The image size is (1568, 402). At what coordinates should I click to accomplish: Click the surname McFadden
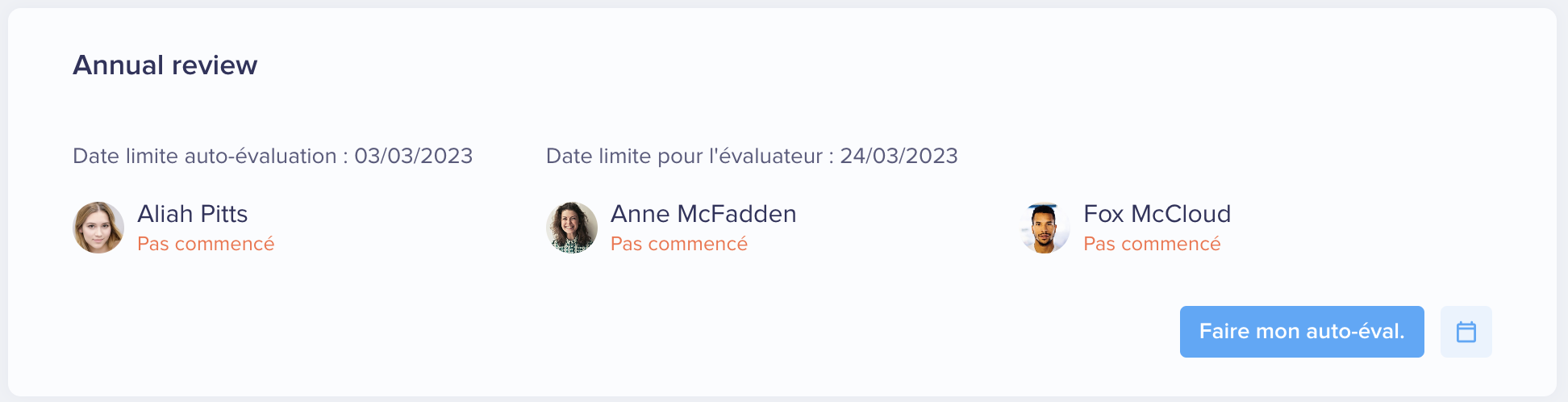[x=736, y=214]
